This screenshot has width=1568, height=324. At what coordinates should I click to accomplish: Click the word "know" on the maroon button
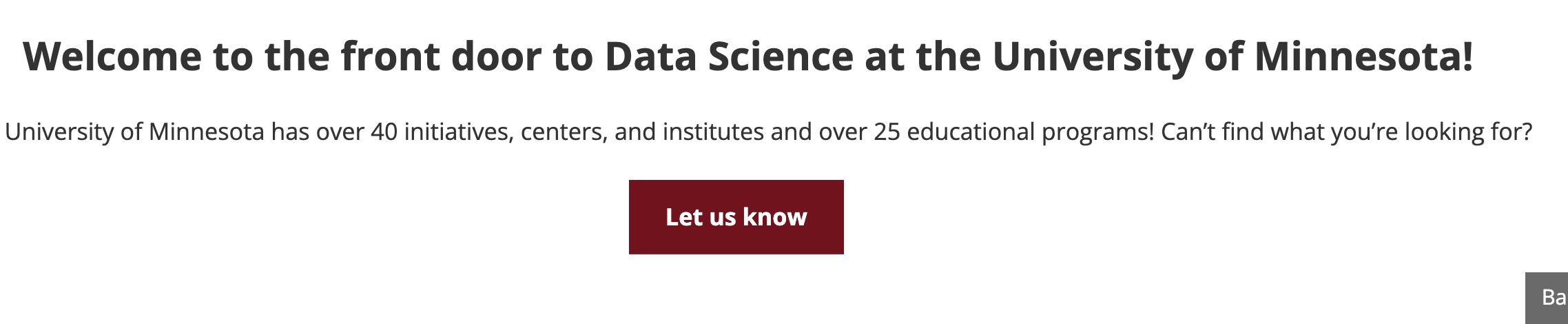pyautogui.click(x=775, y=217)
